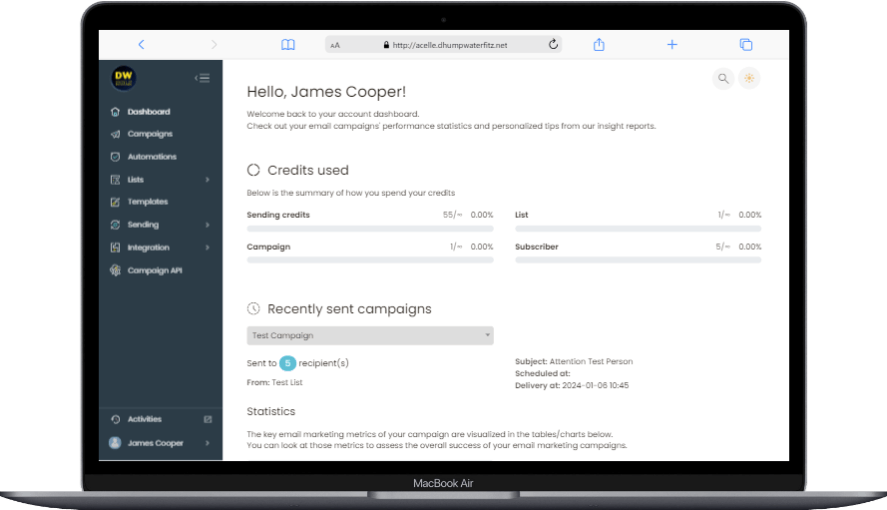Open Campaign API link in sidebar

(154, 271)
